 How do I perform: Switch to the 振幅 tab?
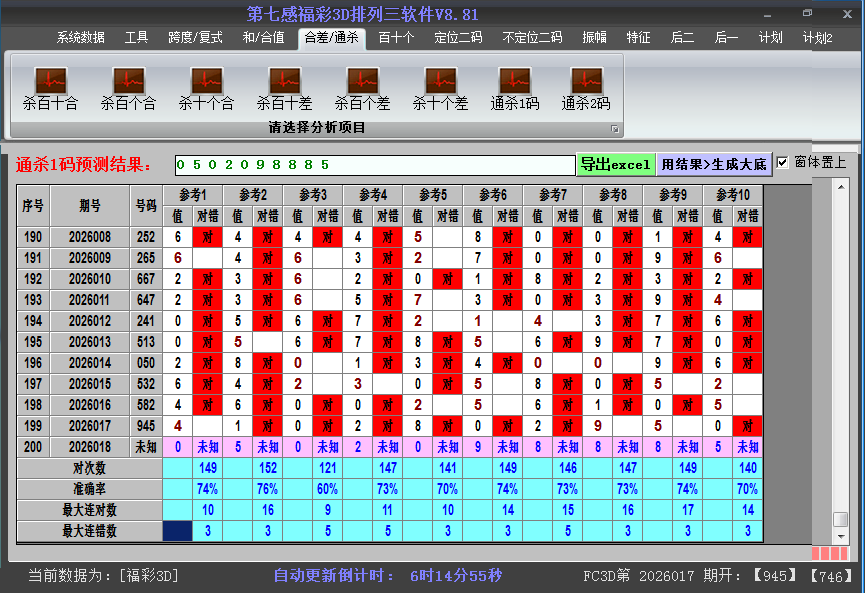click(x=594, y=38)
